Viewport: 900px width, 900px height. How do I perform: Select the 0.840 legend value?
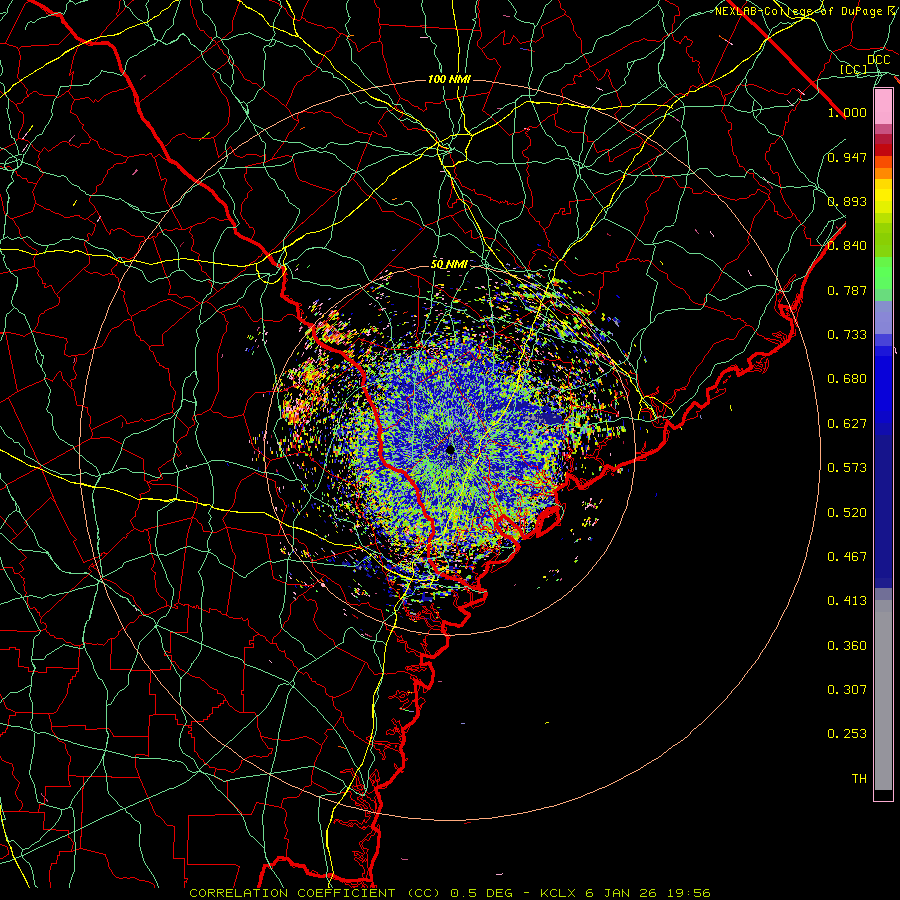coord(847,246)
